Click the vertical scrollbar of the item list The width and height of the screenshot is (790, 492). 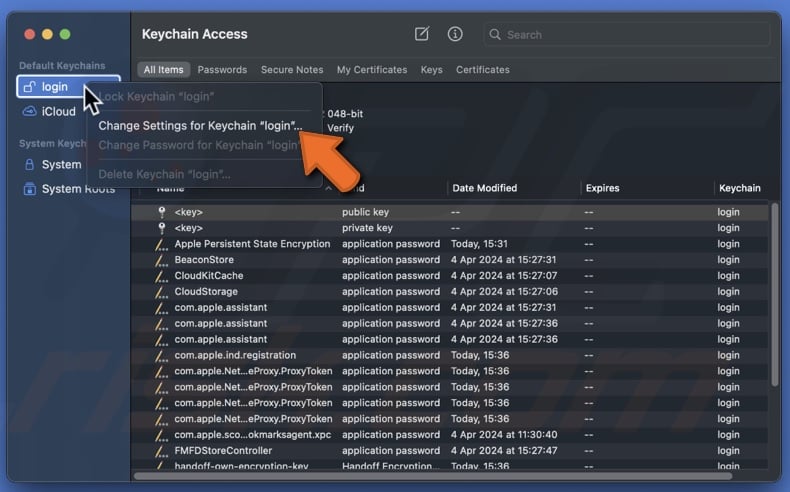[x=774, y=295]
